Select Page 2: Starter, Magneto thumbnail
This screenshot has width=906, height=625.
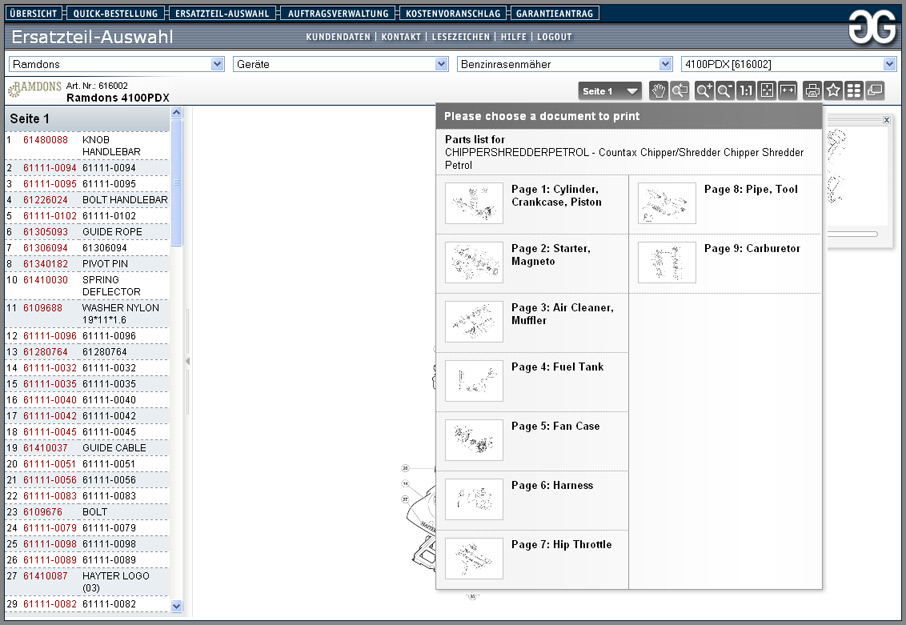[474, 262]
